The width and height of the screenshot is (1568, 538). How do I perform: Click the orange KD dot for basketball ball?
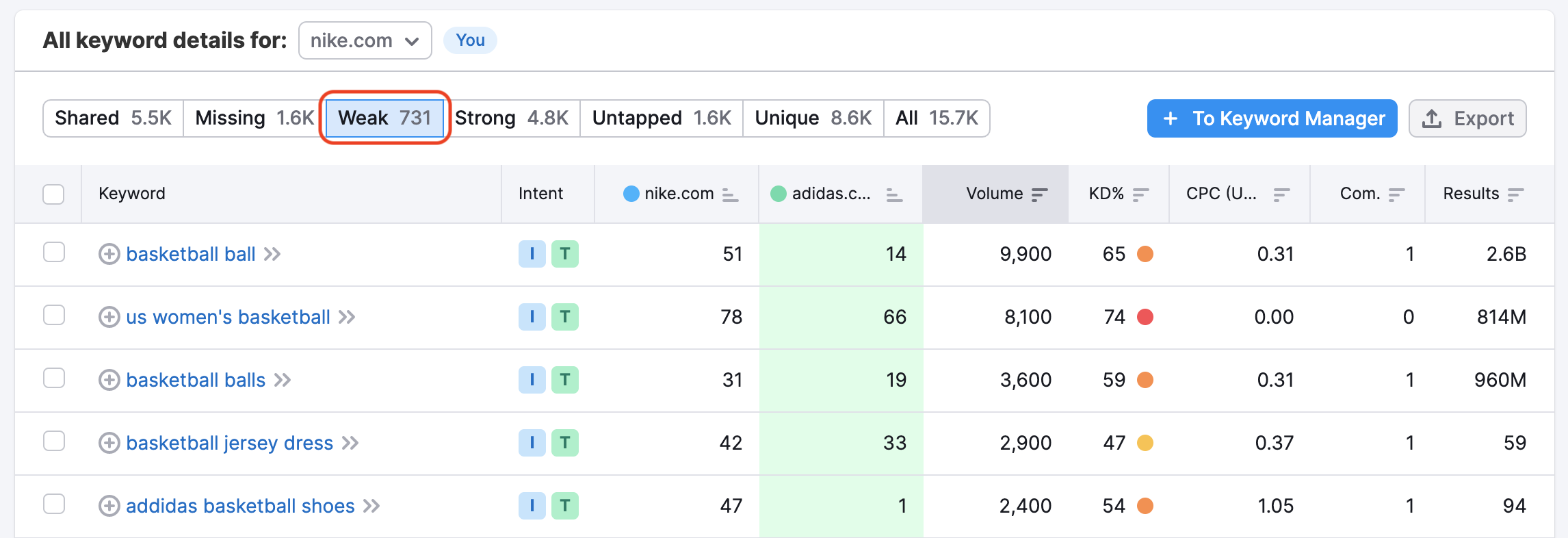[1145, 254]
